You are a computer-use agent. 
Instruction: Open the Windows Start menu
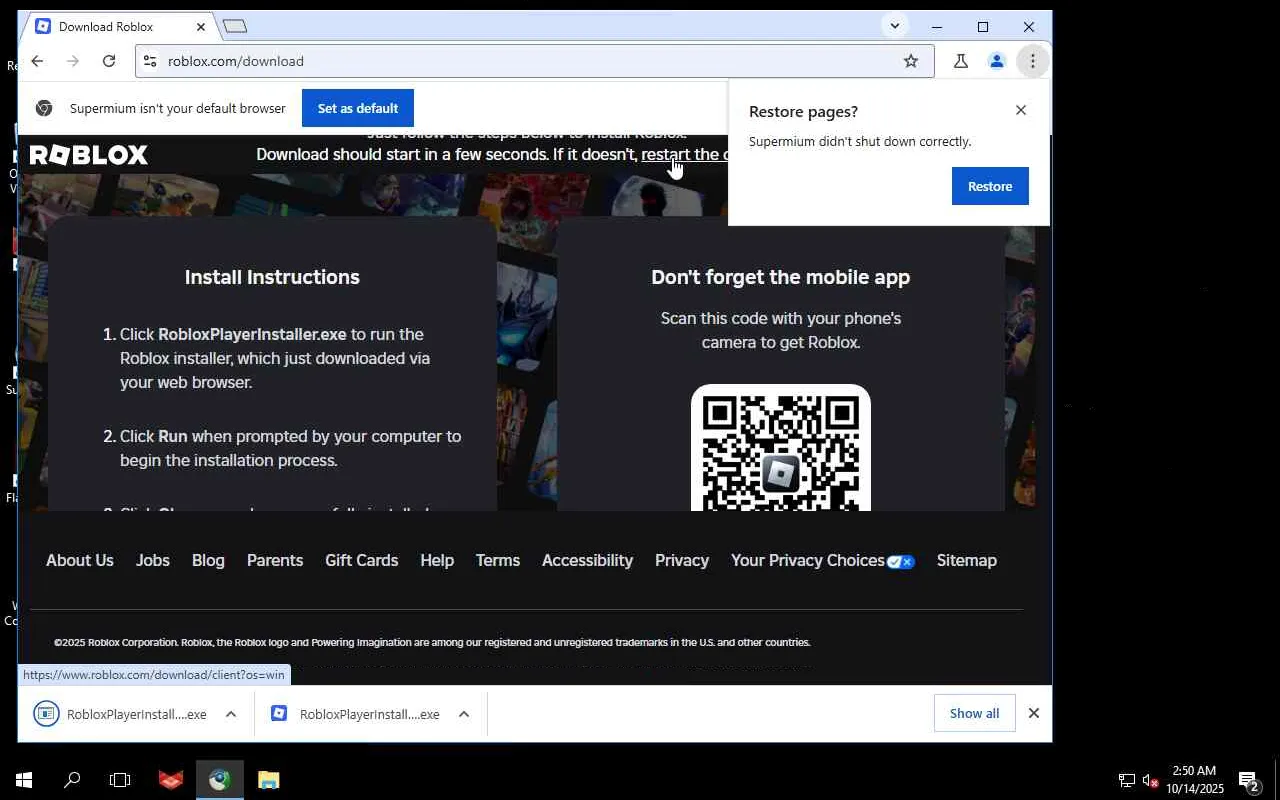[24, 780]
